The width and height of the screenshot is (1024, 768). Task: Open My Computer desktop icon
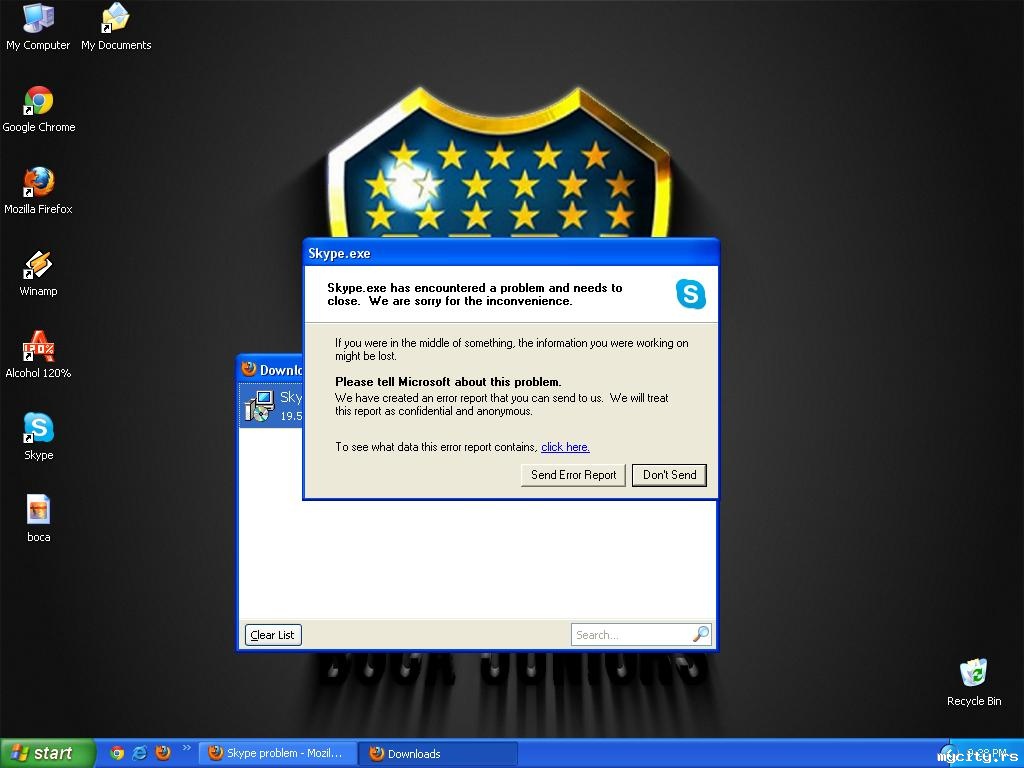[x=38, y=27]
